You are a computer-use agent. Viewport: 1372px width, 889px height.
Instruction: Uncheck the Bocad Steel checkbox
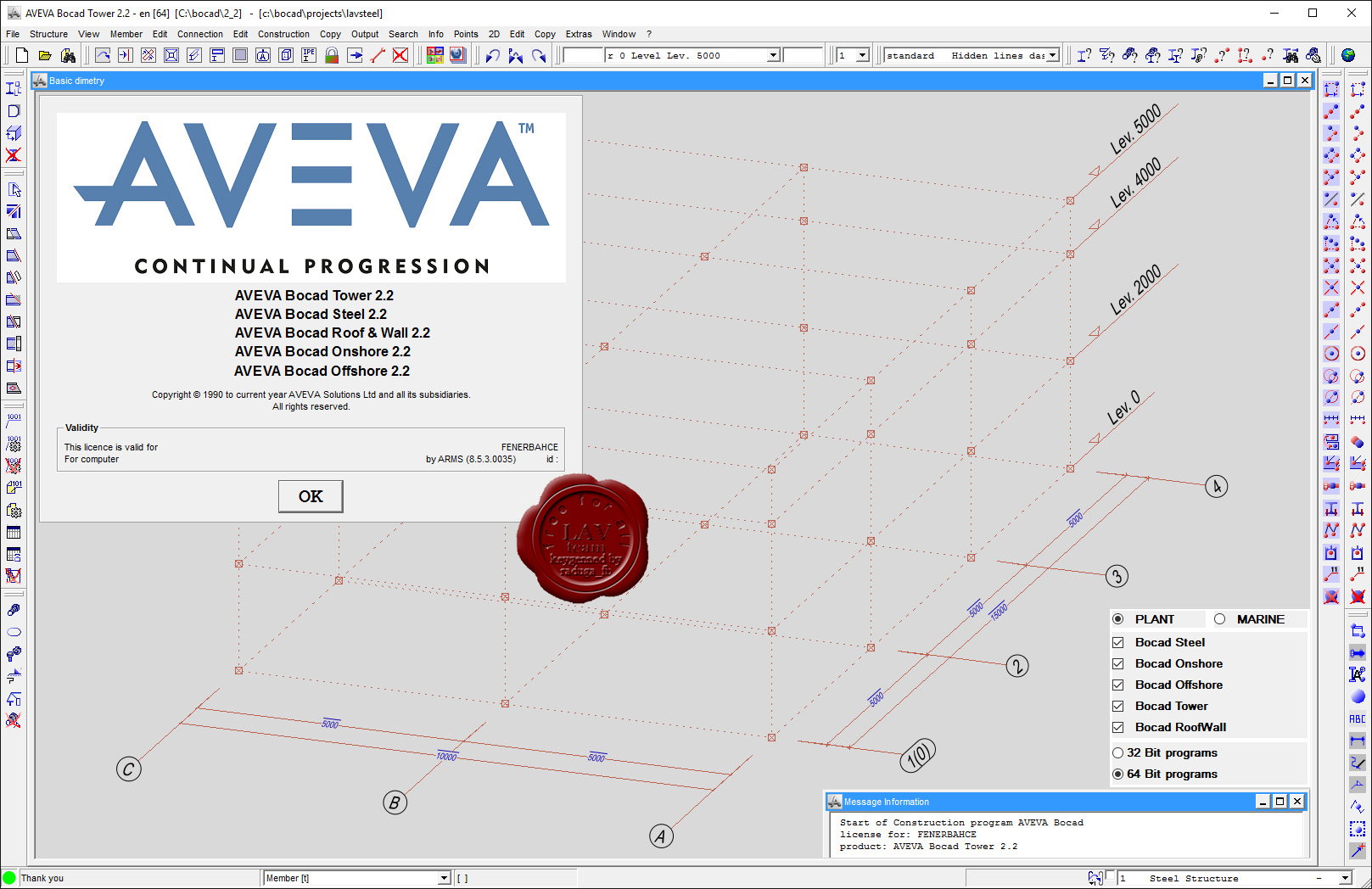tap(1118, 642)
